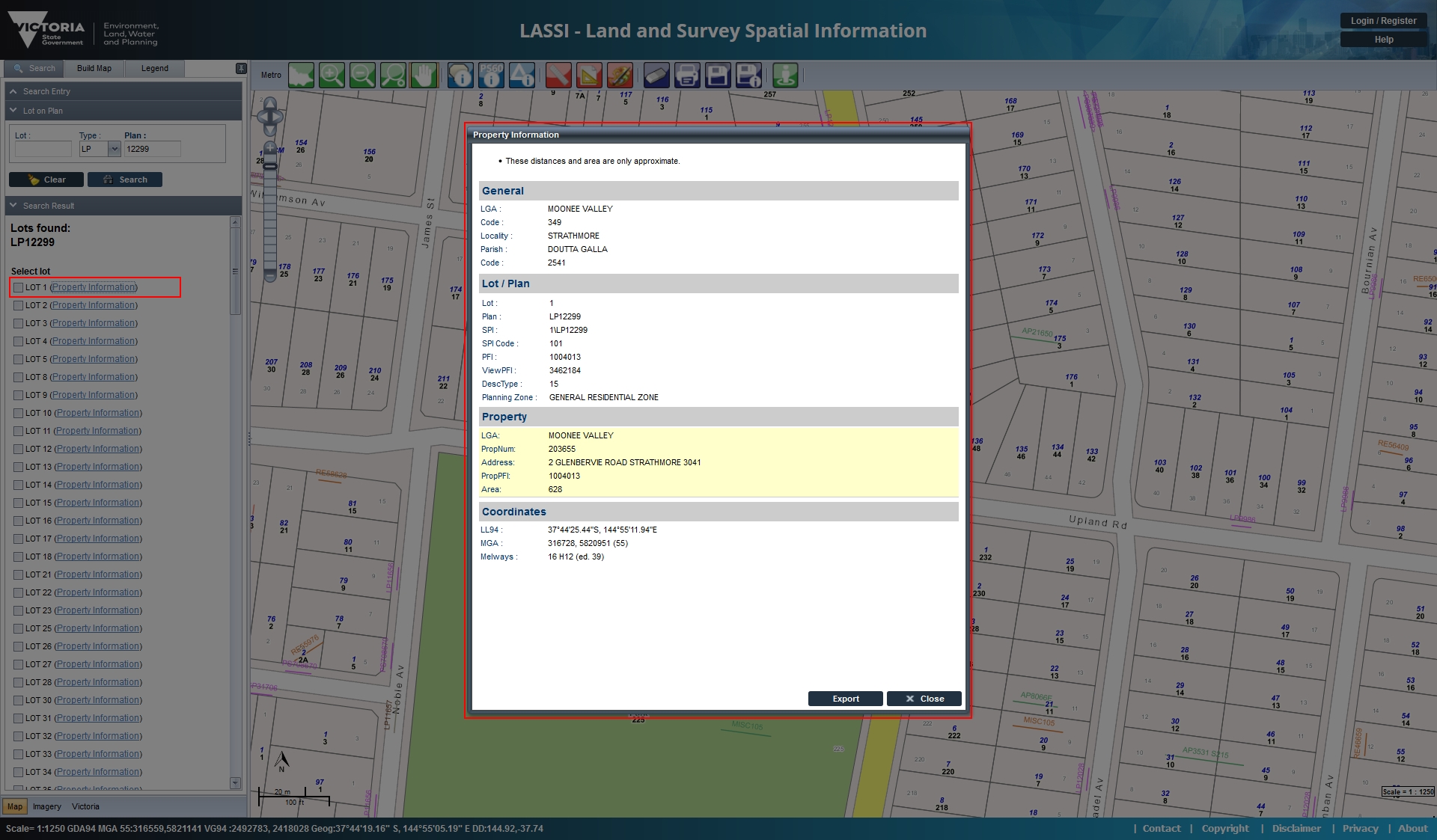Click Export in Property Information dialog

tap(846, 699)
